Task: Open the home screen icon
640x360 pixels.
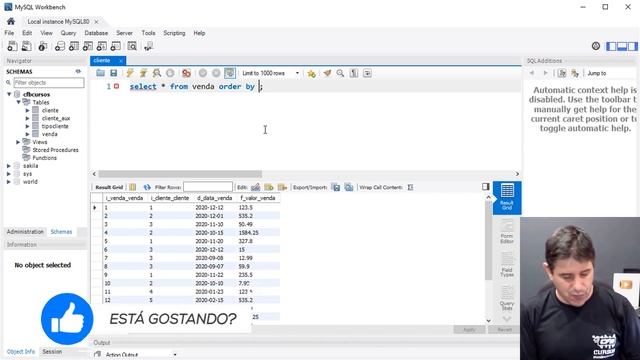Action: click(11, 21)
